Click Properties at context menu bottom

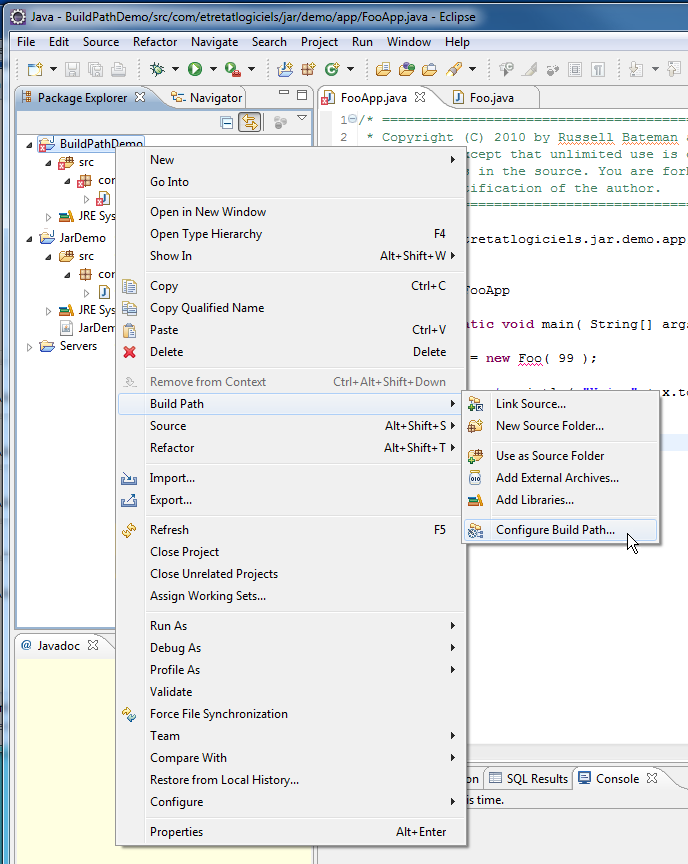click(x=291, y=832)
